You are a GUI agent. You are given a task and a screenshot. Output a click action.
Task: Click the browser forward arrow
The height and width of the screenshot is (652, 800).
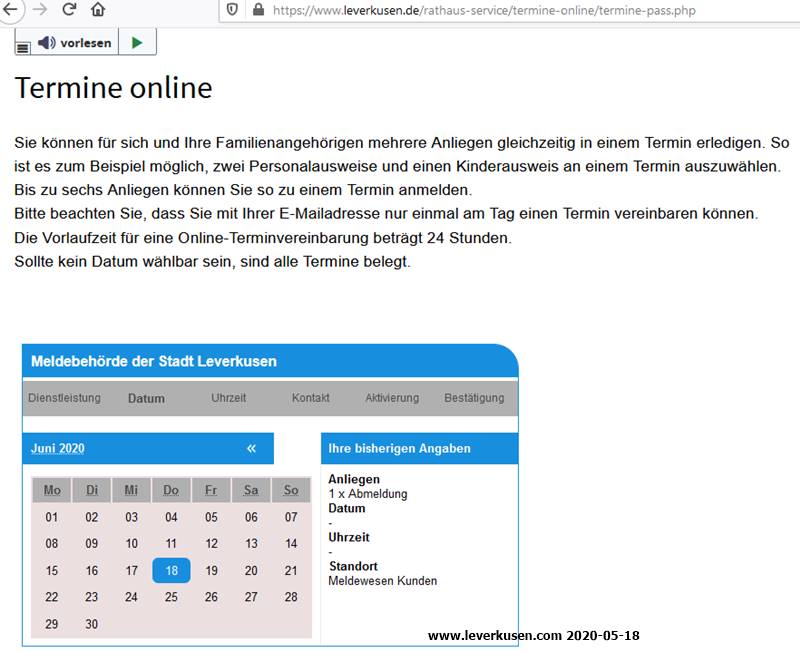coord(40,10)
